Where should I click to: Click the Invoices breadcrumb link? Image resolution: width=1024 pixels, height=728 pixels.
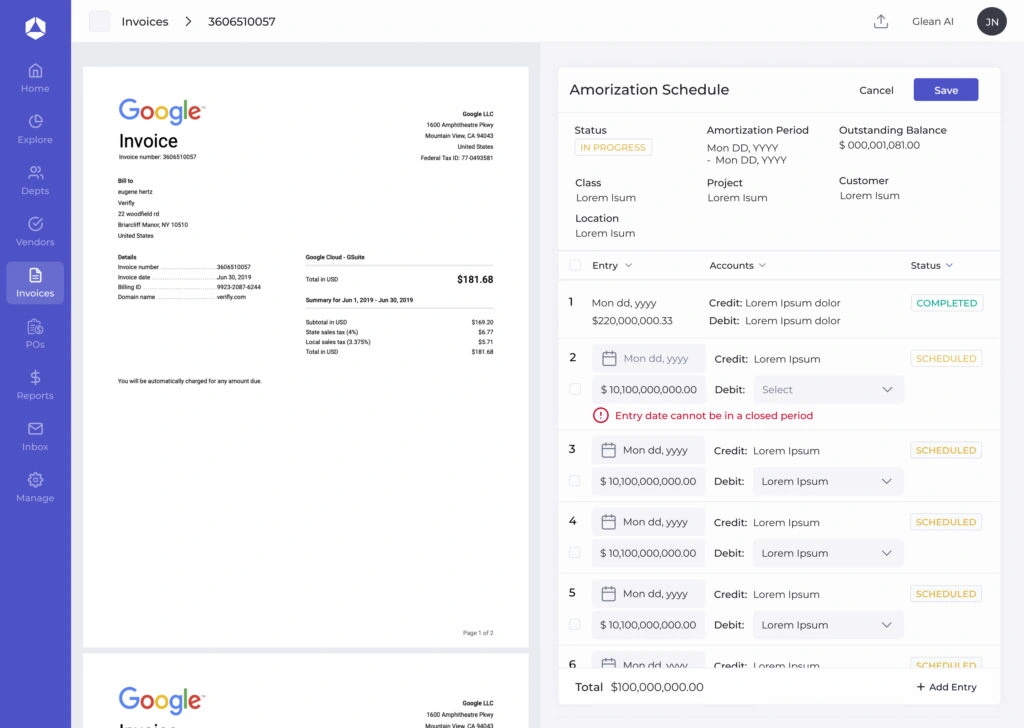(x=145, y=22)
